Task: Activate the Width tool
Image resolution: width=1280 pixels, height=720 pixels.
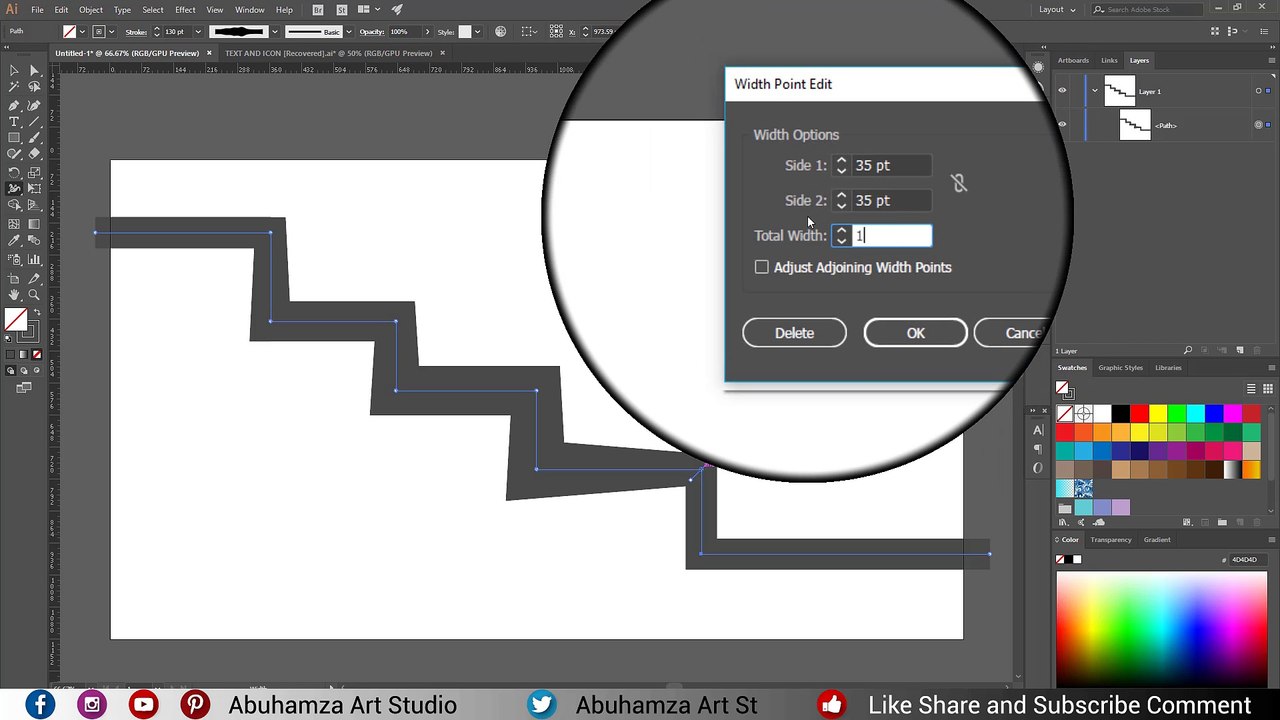Action: pyautogui.click(x=14, y=189)
